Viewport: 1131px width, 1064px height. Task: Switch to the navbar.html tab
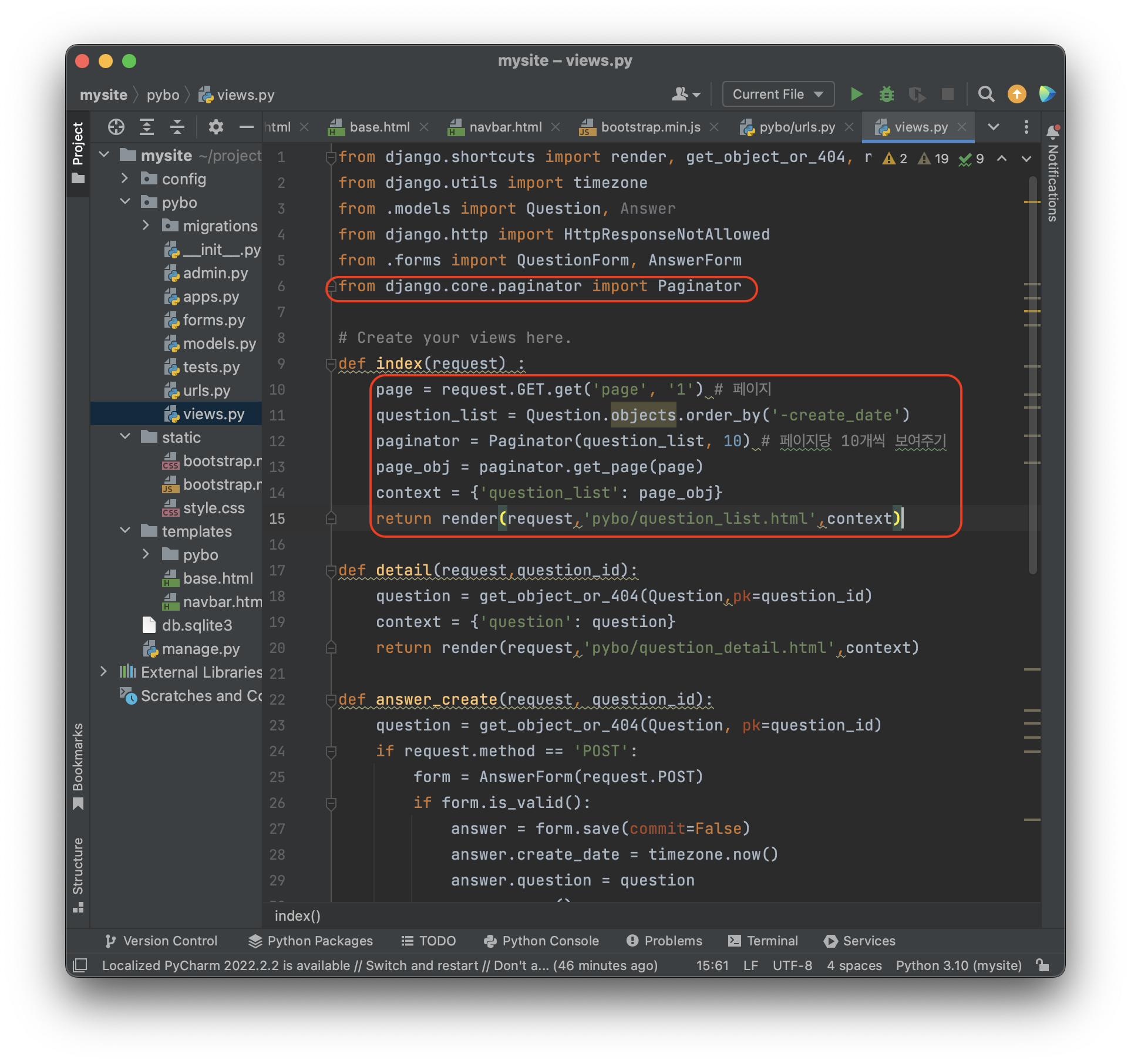(505, 127)
